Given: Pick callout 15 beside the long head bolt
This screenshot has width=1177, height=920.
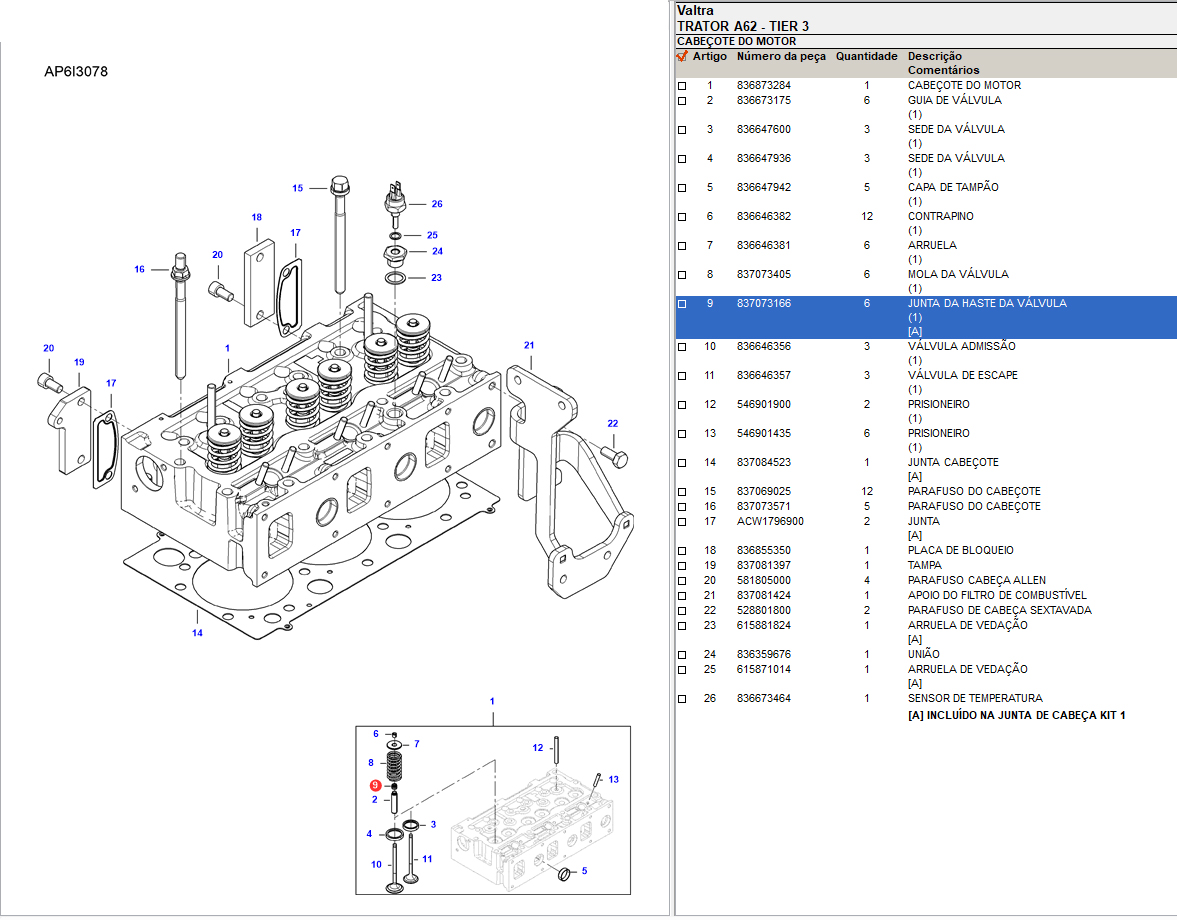Looking at the screenshot, I should pos(297,188).
